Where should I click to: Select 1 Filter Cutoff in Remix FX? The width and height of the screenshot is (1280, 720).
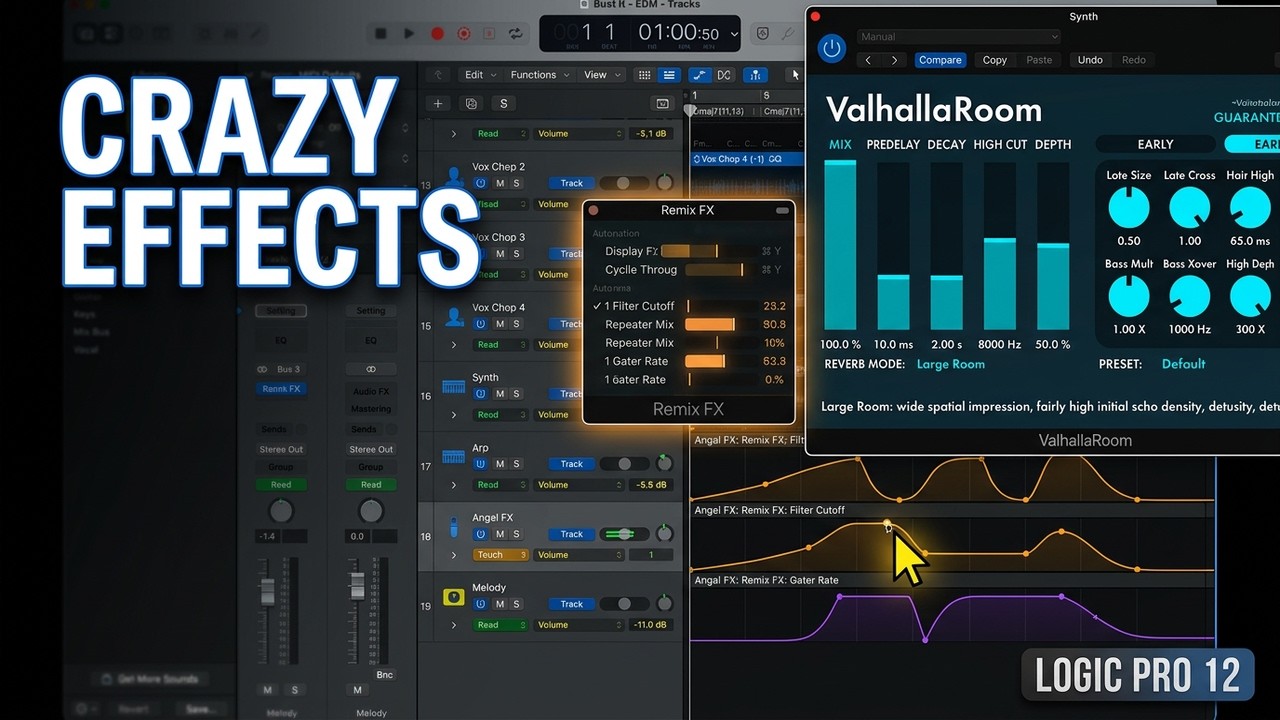pyautogui.click(x=639, y=306)
